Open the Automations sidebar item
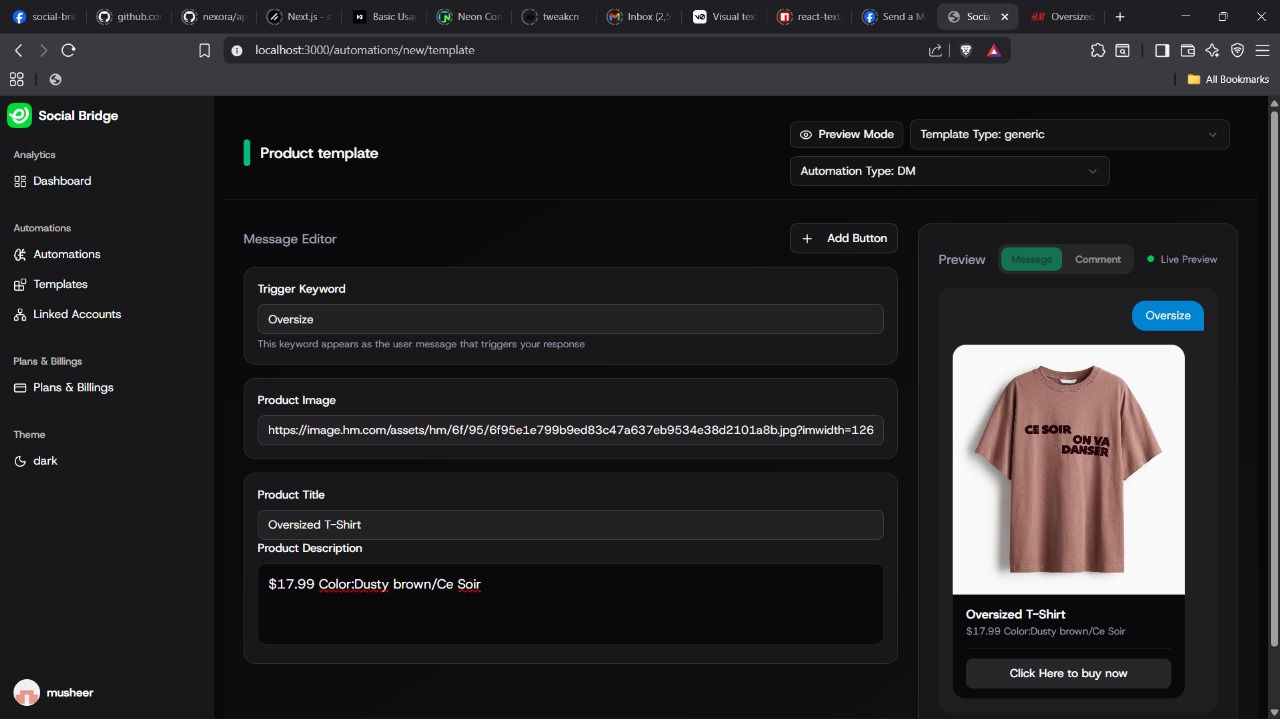Viewport: 1280px width, 719px height. [66, 254]
